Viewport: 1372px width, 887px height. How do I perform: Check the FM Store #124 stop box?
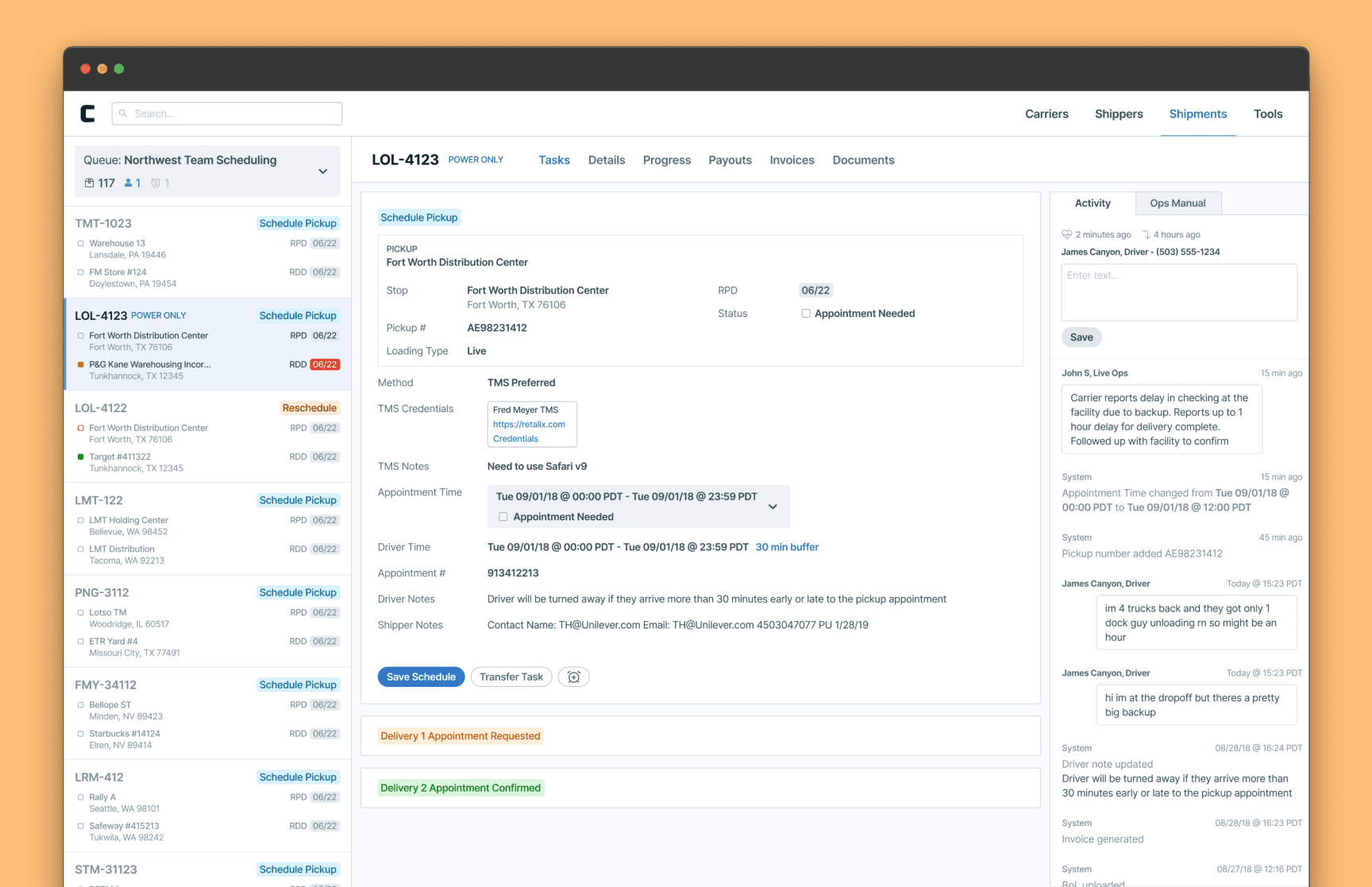tap(80, 272)
